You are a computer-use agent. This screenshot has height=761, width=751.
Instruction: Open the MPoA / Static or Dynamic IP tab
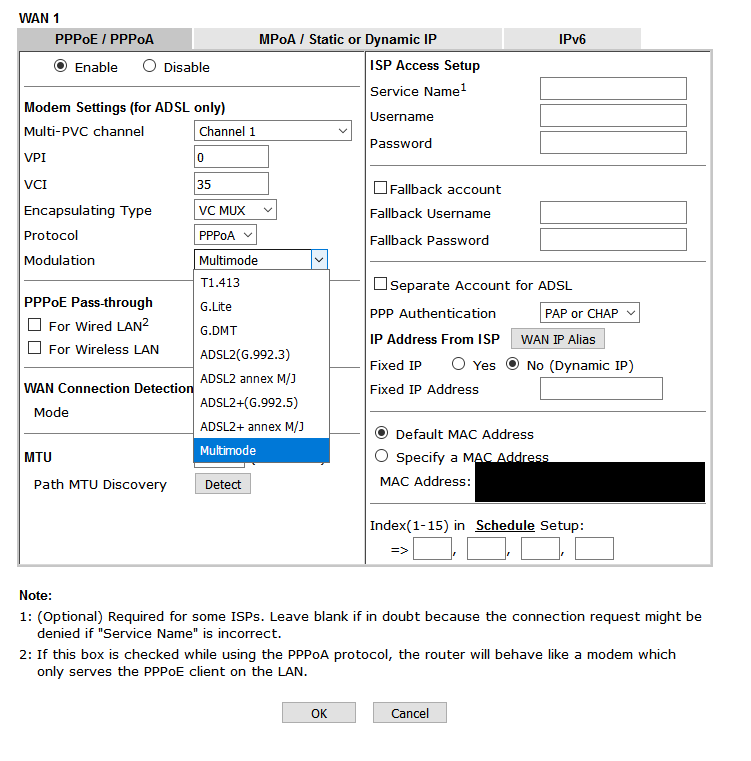coord(348,39)
